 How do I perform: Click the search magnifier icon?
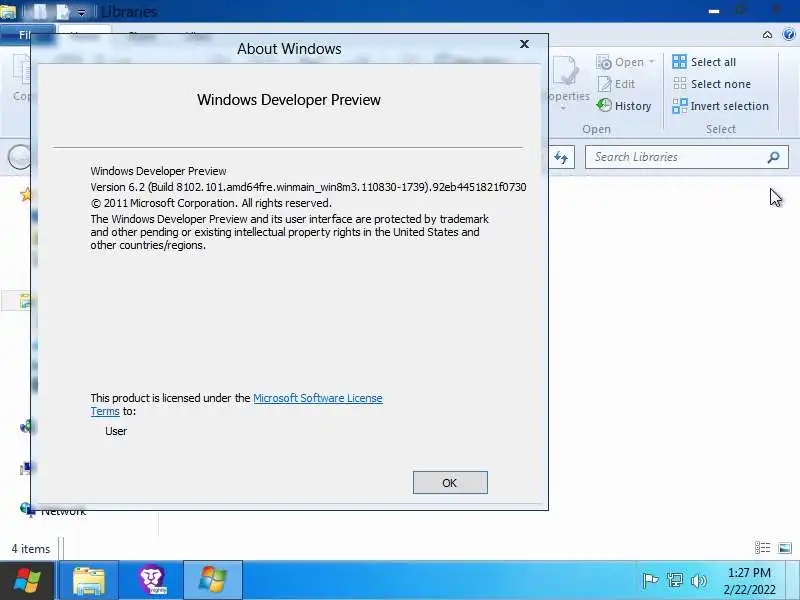pyautogui.click(x=773, y=157)
